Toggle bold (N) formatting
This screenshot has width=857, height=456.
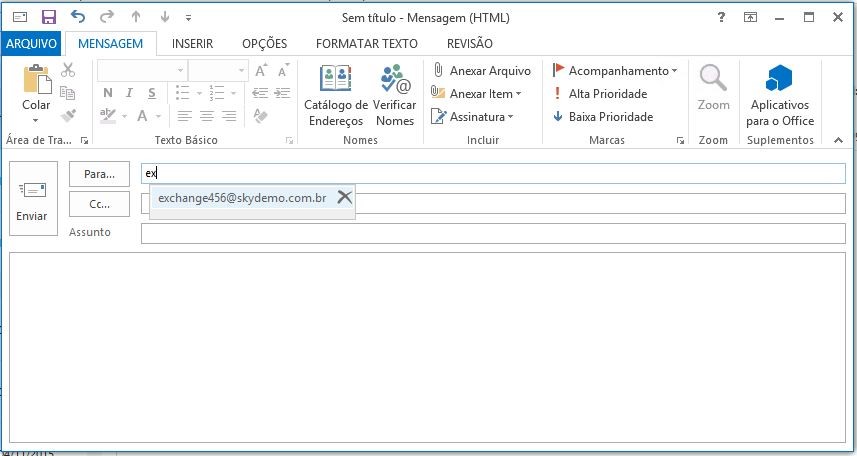[x=107, y=93]
